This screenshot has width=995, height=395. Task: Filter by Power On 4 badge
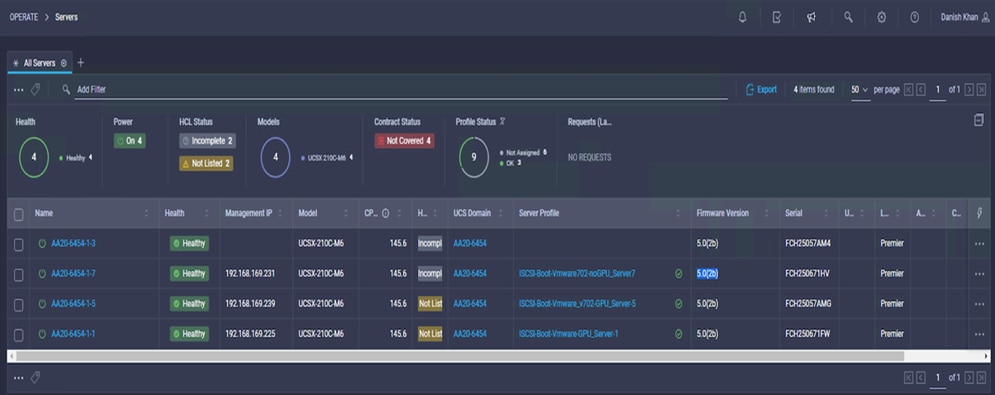point(129,141)
